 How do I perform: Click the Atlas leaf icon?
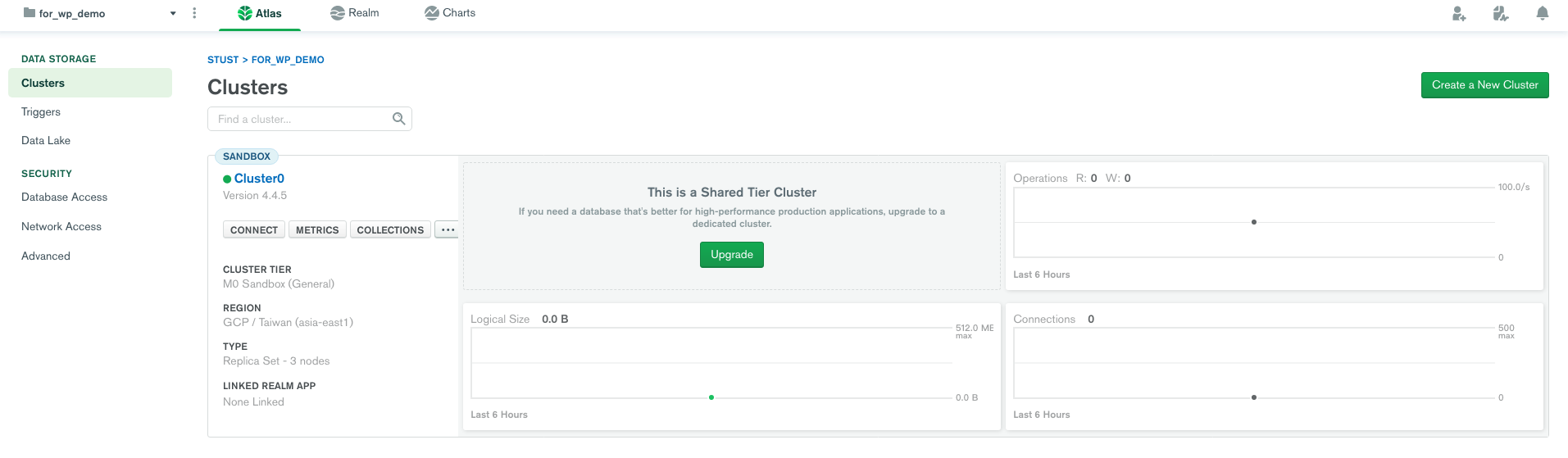coord(244,13)
